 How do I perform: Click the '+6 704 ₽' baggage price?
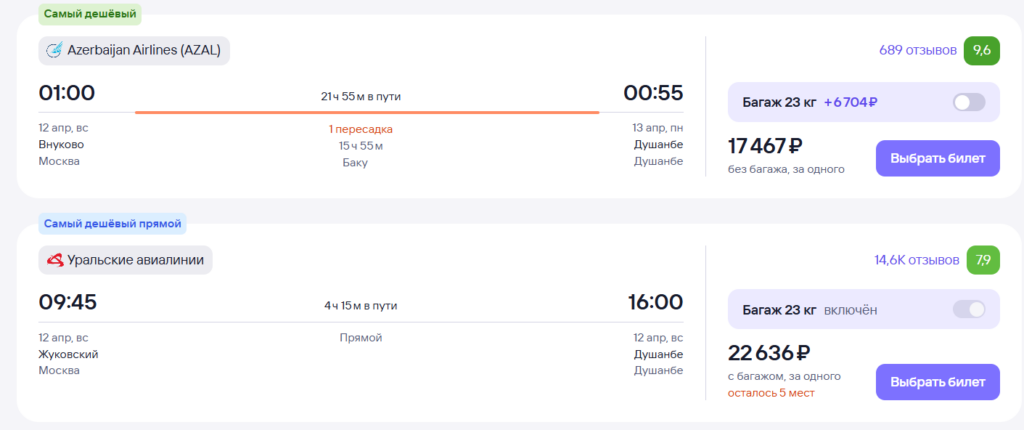point(850,102)
